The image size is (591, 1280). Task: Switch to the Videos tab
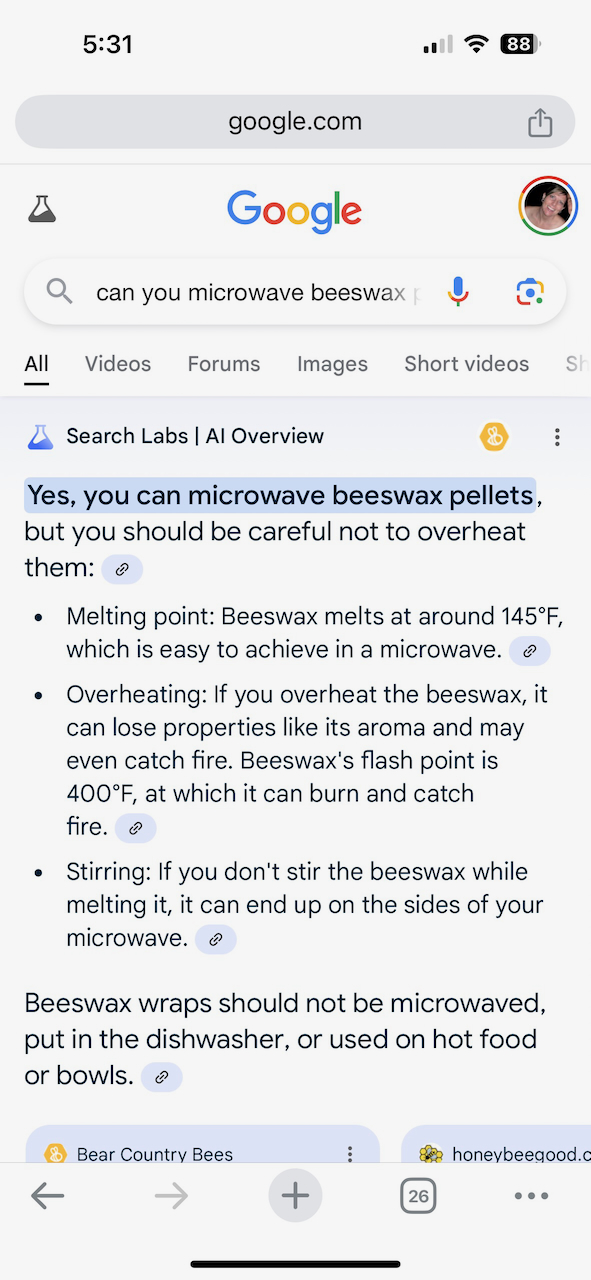[118, 364]
